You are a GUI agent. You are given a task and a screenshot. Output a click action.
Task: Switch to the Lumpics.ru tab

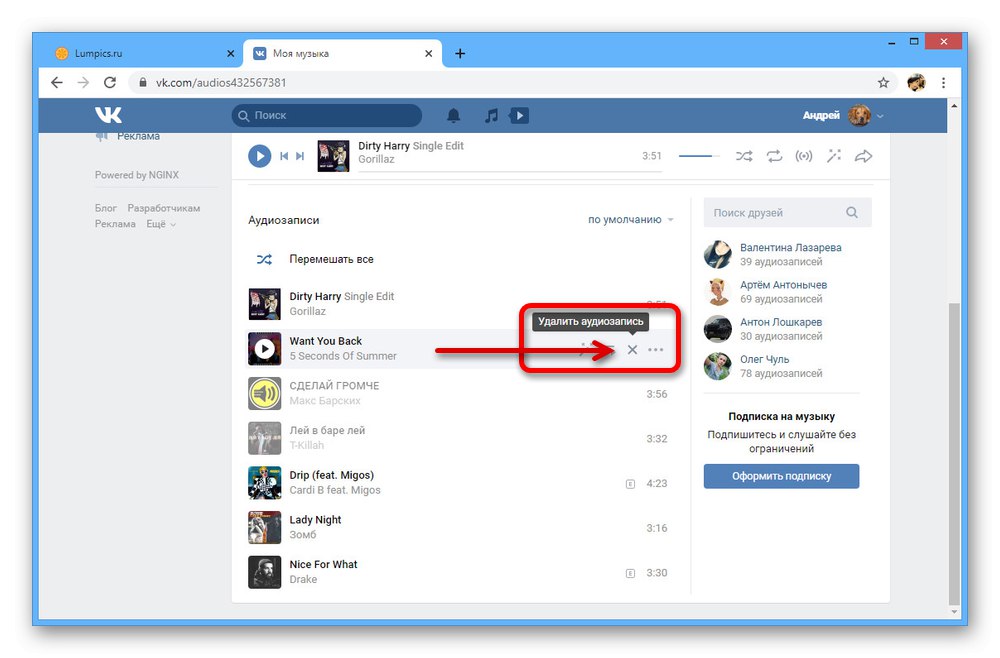[145, 54]
